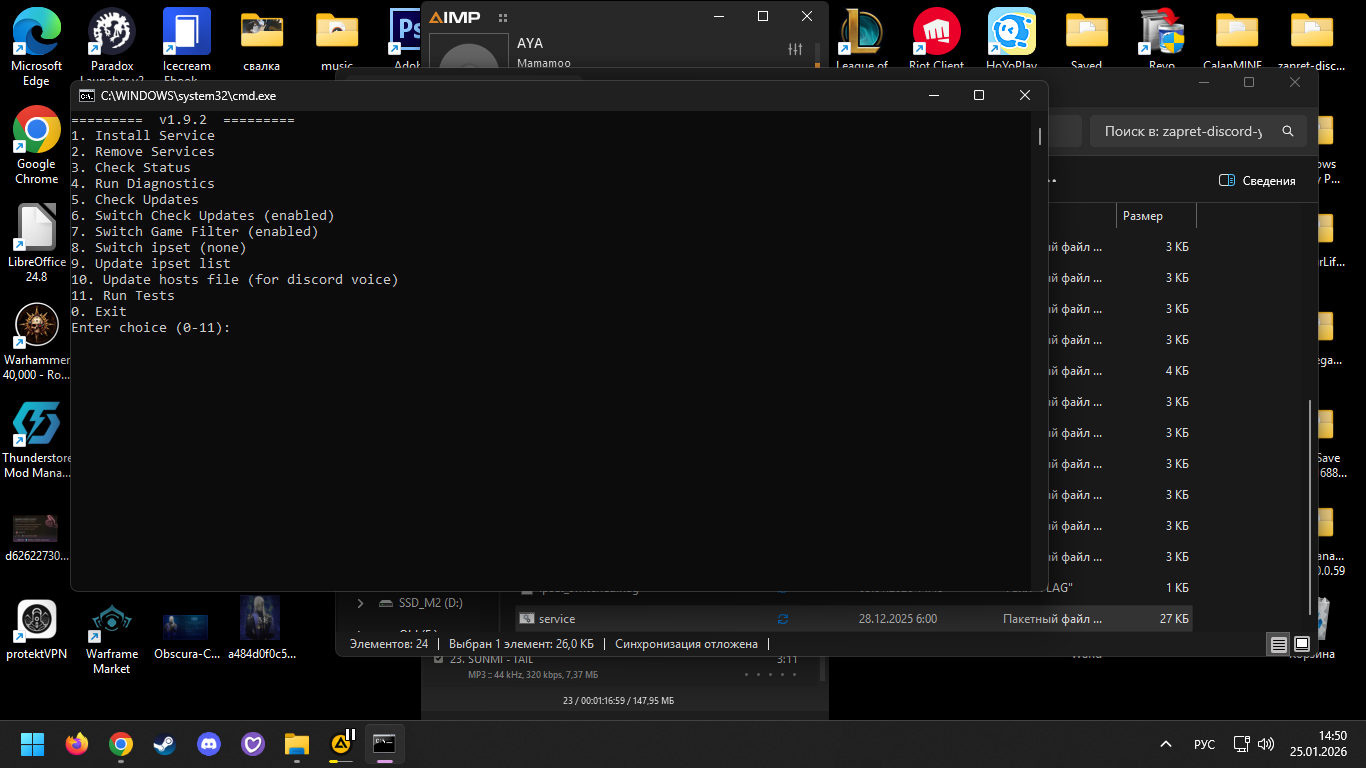Switch Explorer to large thumbnails view
The height and width of the screenshot is (768, 1366).
1302,645
